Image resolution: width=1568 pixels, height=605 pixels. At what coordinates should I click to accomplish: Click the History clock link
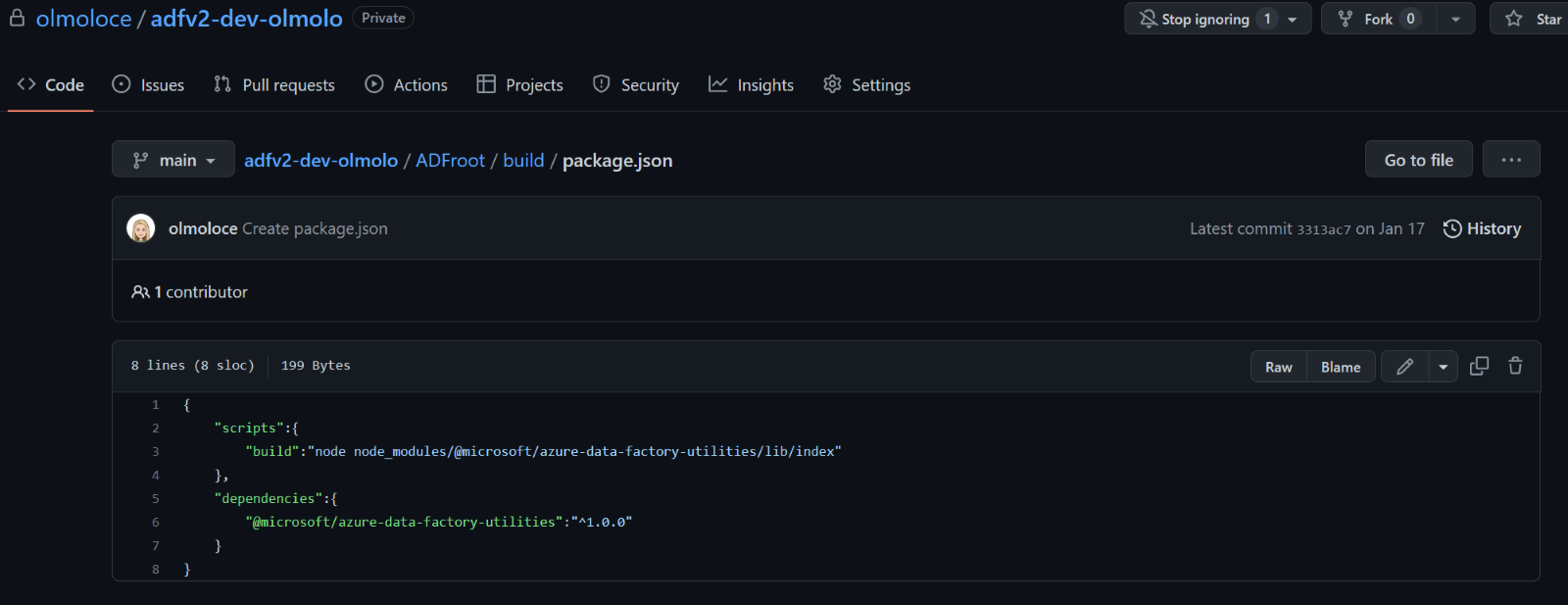click(x=1482, y=228)
